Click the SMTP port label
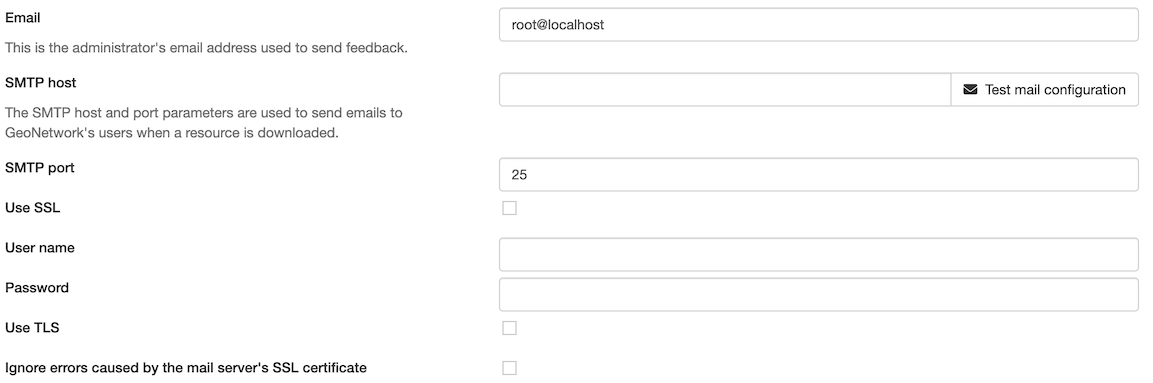The image size is (1153, 383). pos(40,168)
